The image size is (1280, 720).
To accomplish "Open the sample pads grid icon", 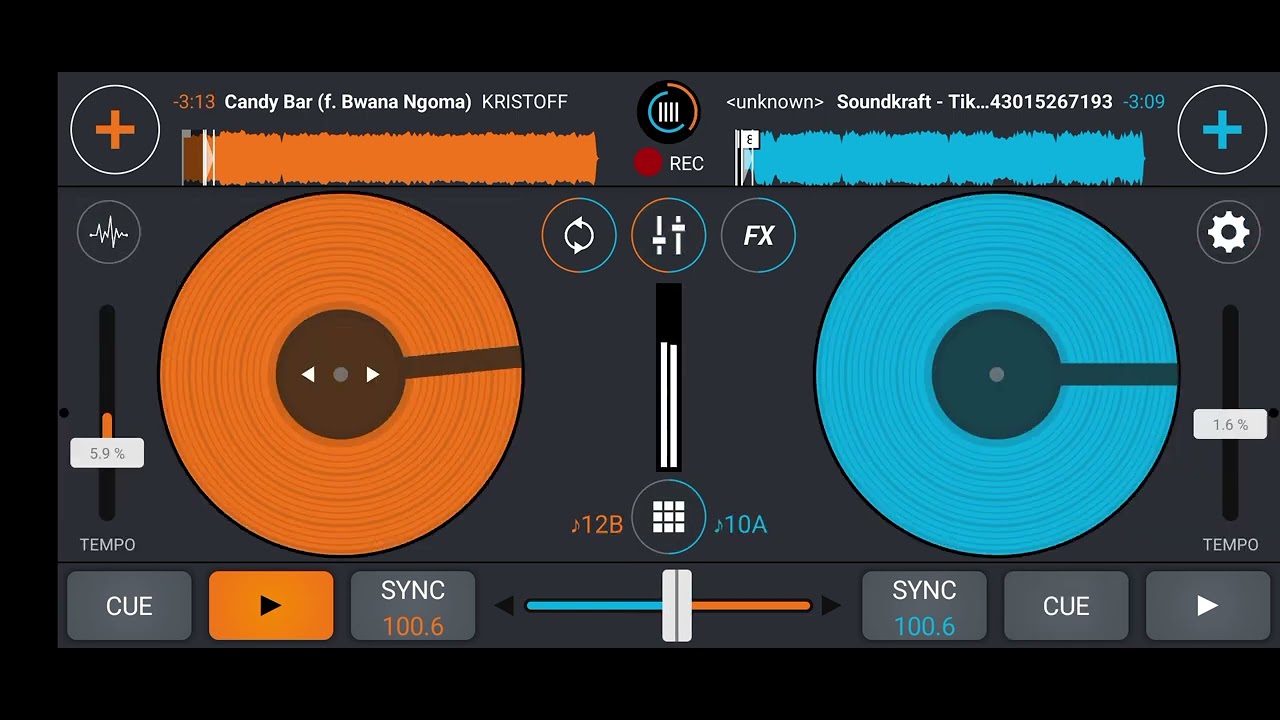I will click(668, 517).
